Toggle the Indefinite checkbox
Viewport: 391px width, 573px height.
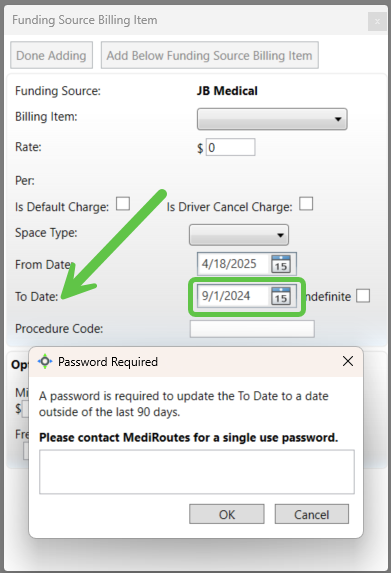[x=363, y=296]
